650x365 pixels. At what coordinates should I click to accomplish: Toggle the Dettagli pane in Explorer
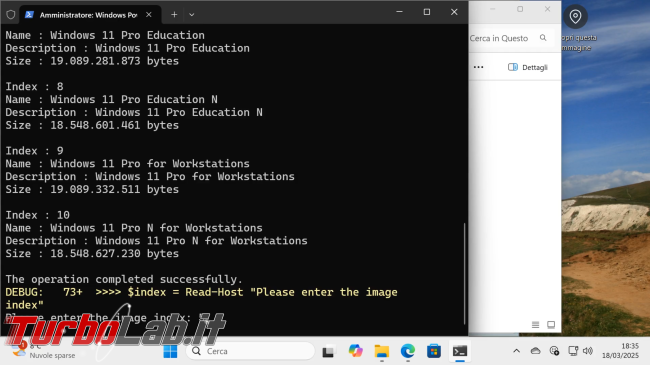point(528,67)
